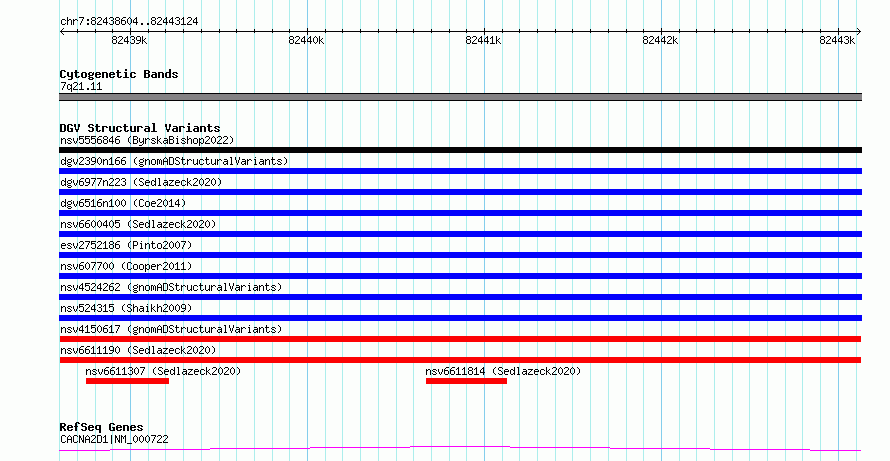Click the blue nsv524315 variant bar
The width and height of the screenshot is (890, 461).
460,318
